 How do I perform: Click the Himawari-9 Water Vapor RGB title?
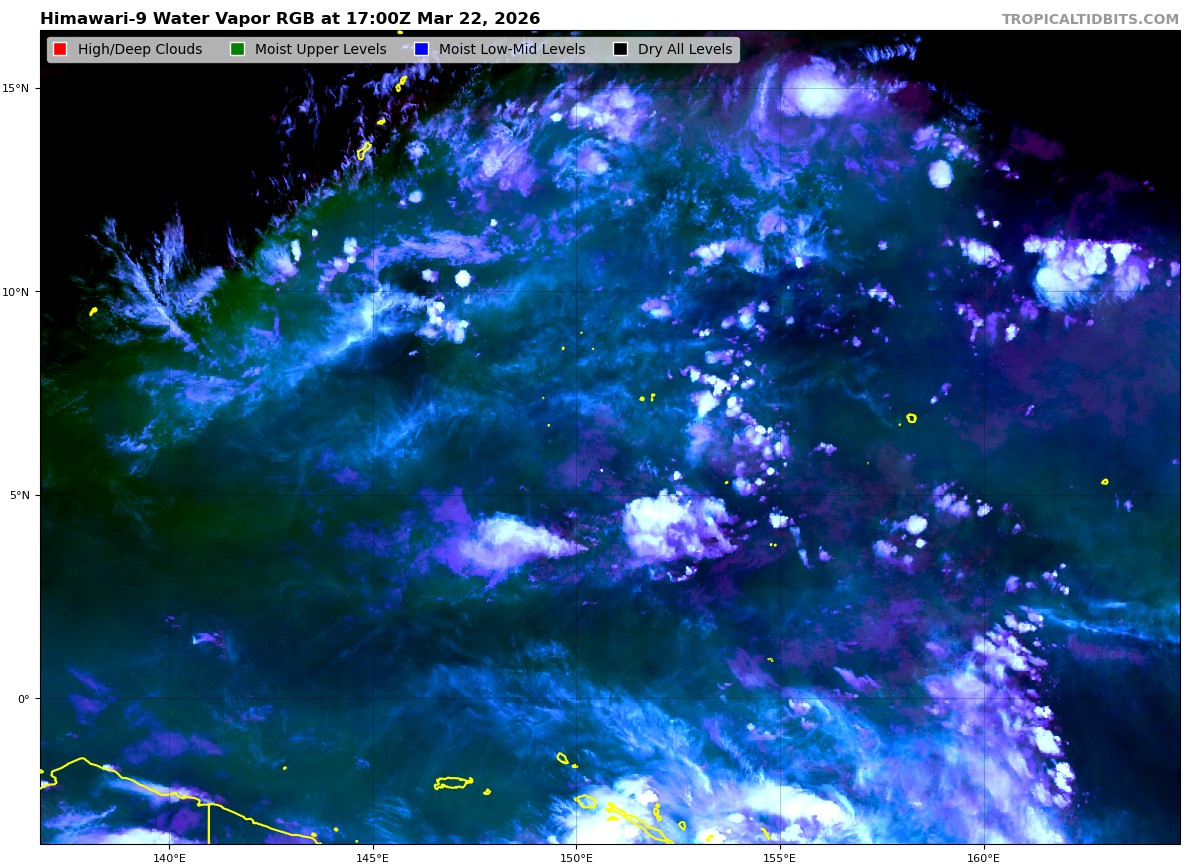coord(290,19)
